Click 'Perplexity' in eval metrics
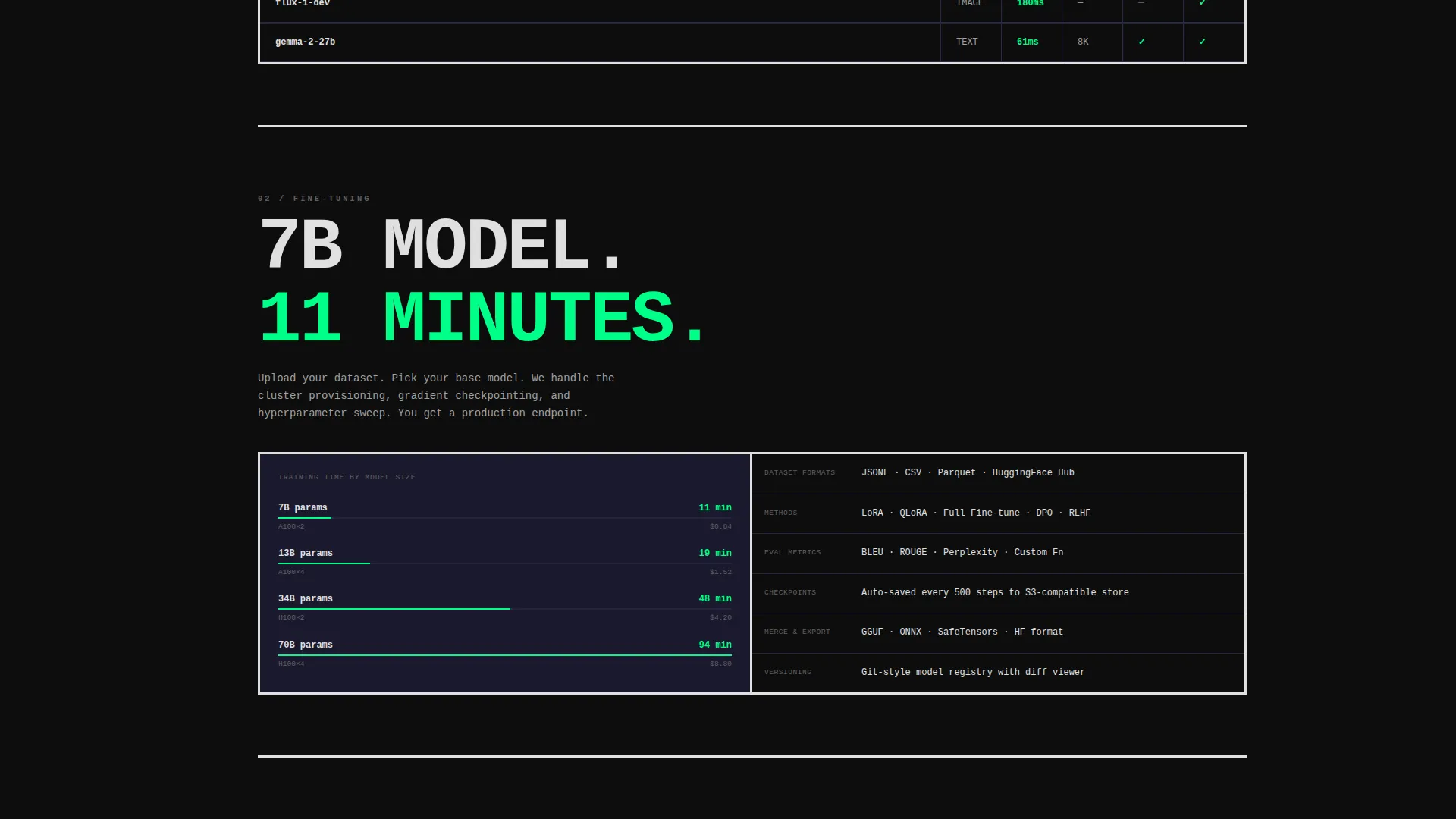This screenshot has width=1456, height=819. pyautogui.click(x=970, y=552)
